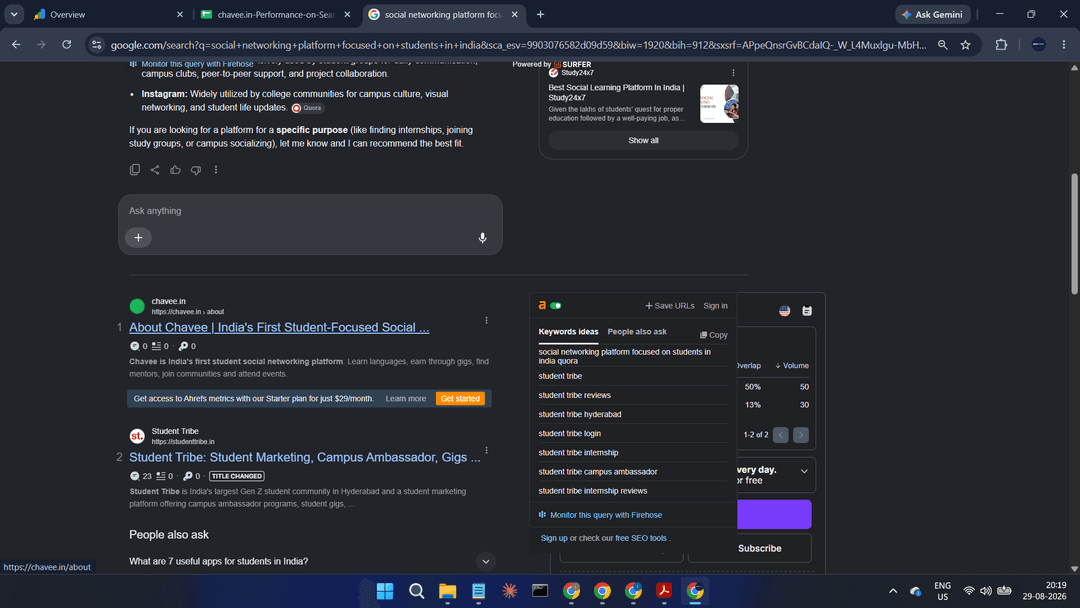Open Chrome profile avatar
Image resolution: width=1080 pixels, height=608 pixels.
(1039, 45)
